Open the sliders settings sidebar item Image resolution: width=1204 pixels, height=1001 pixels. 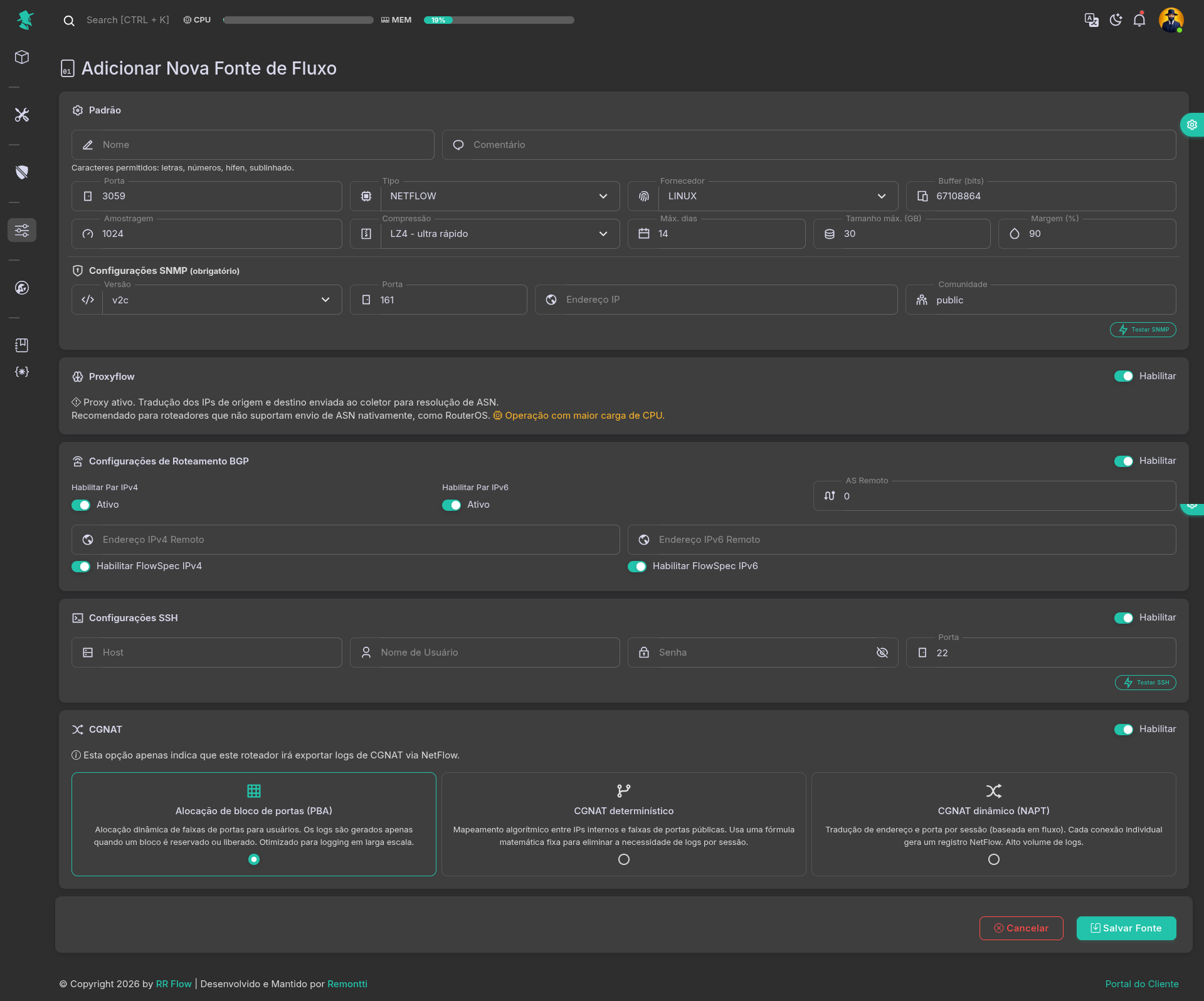click(x=22, y=230)
